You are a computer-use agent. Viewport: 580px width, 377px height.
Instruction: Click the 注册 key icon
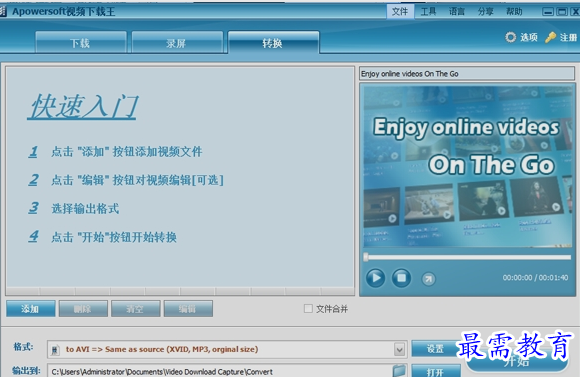[550, 37]
